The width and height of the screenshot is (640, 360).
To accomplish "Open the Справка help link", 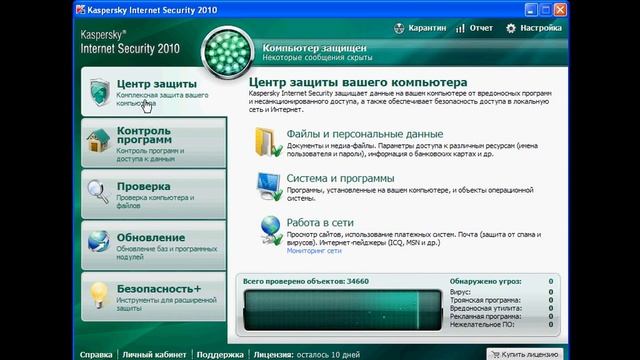I will [x=96, y=355].
